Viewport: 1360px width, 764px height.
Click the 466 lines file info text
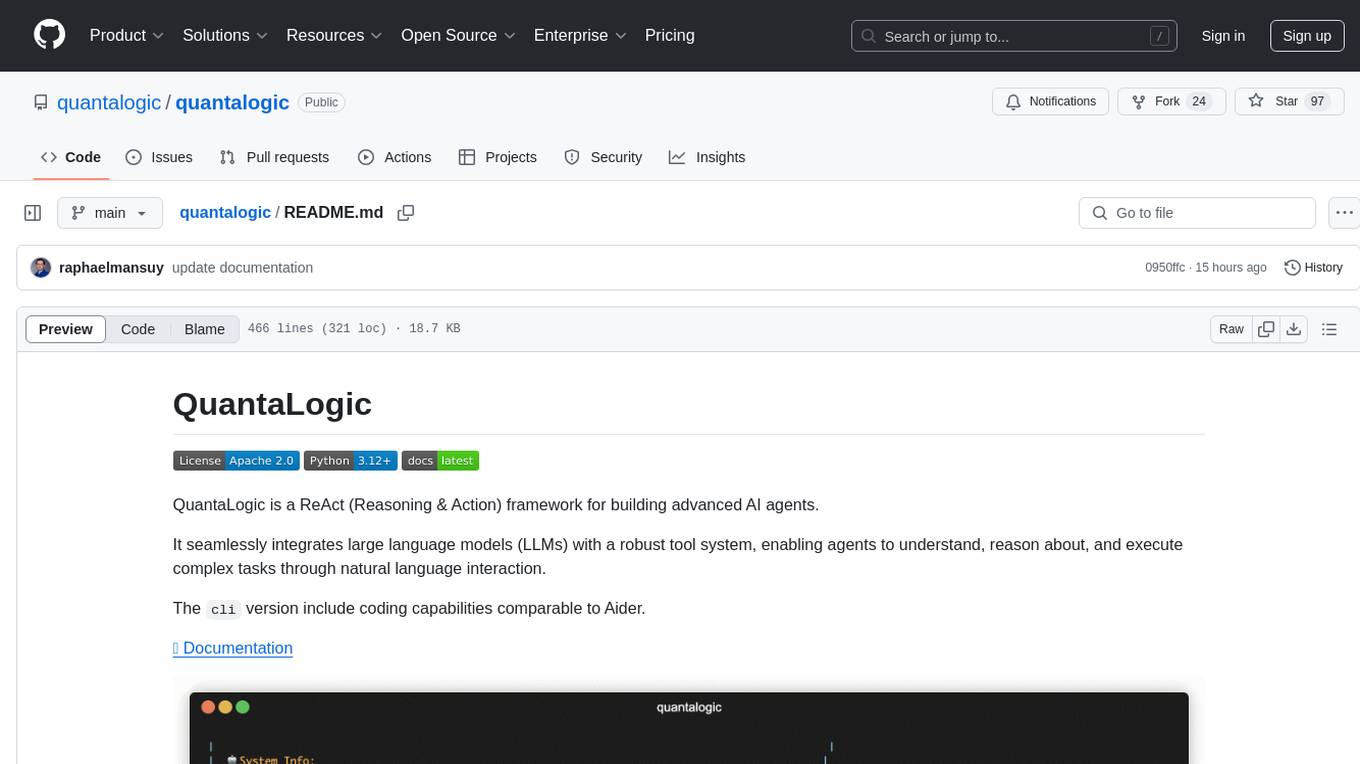click(x=354, y=329)
